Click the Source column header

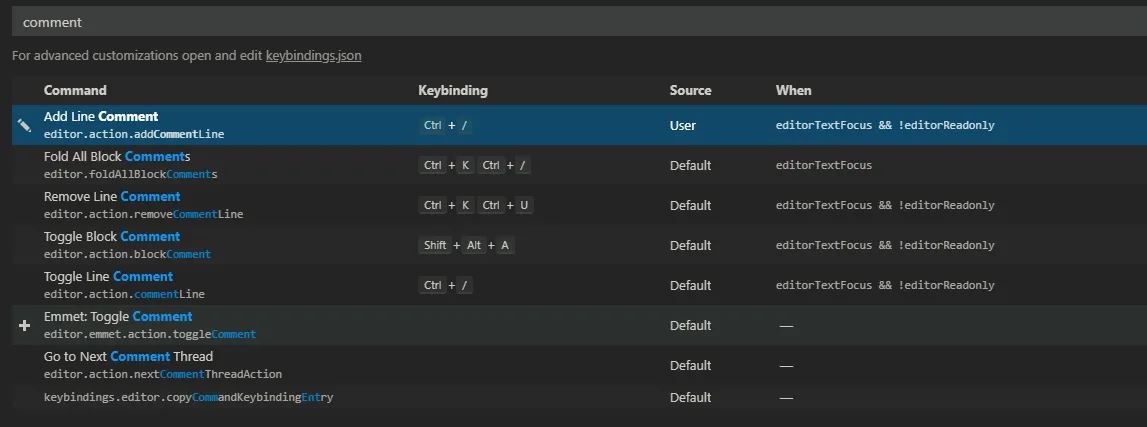pos(690,90)
